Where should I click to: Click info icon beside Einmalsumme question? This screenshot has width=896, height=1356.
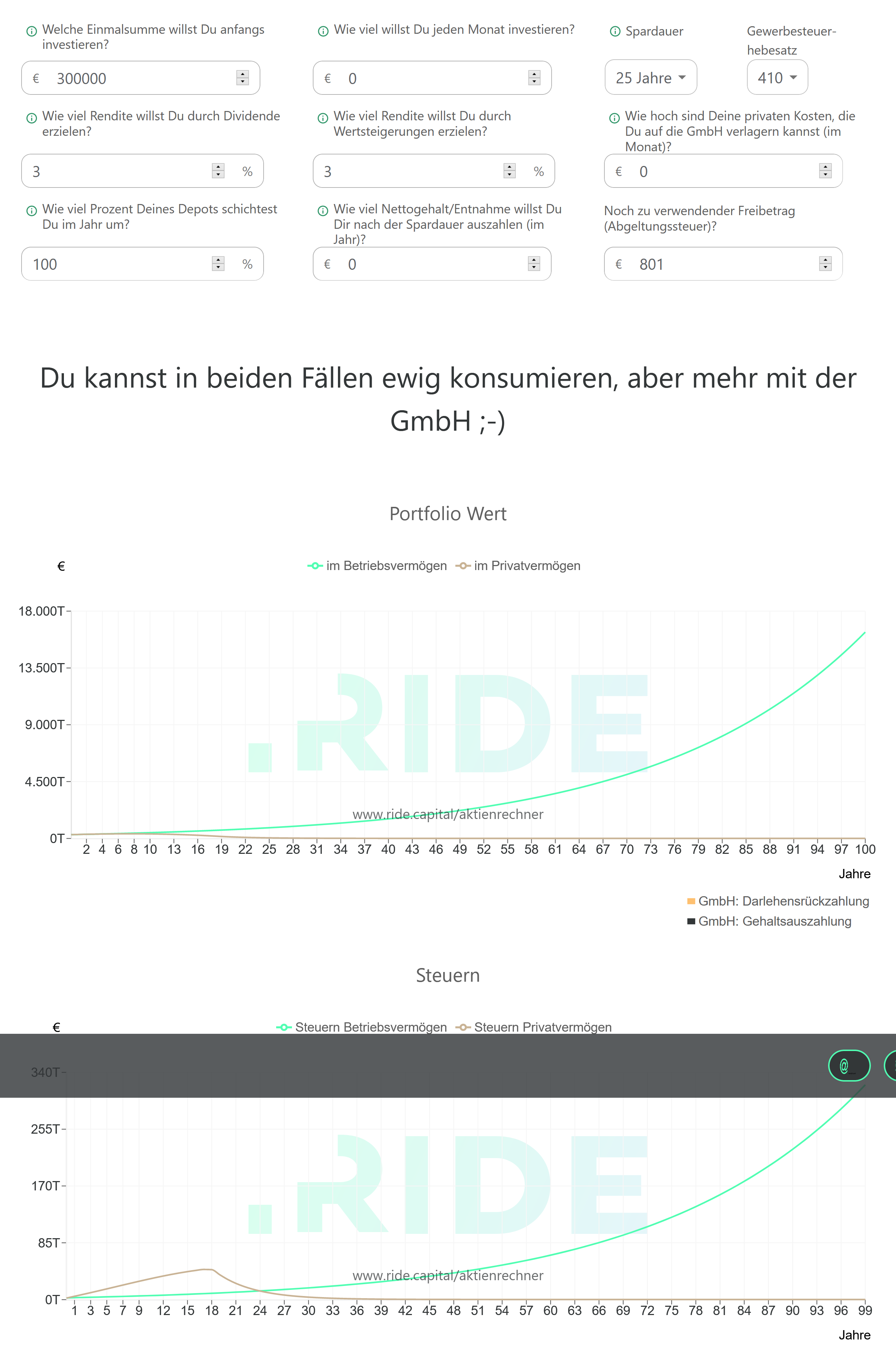coord(32,31)
